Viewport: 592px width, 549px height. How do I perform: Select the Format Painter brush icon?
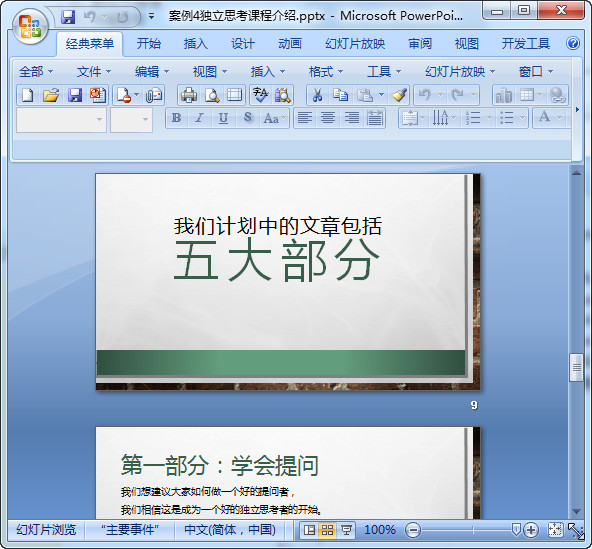[x=399, y=95]
